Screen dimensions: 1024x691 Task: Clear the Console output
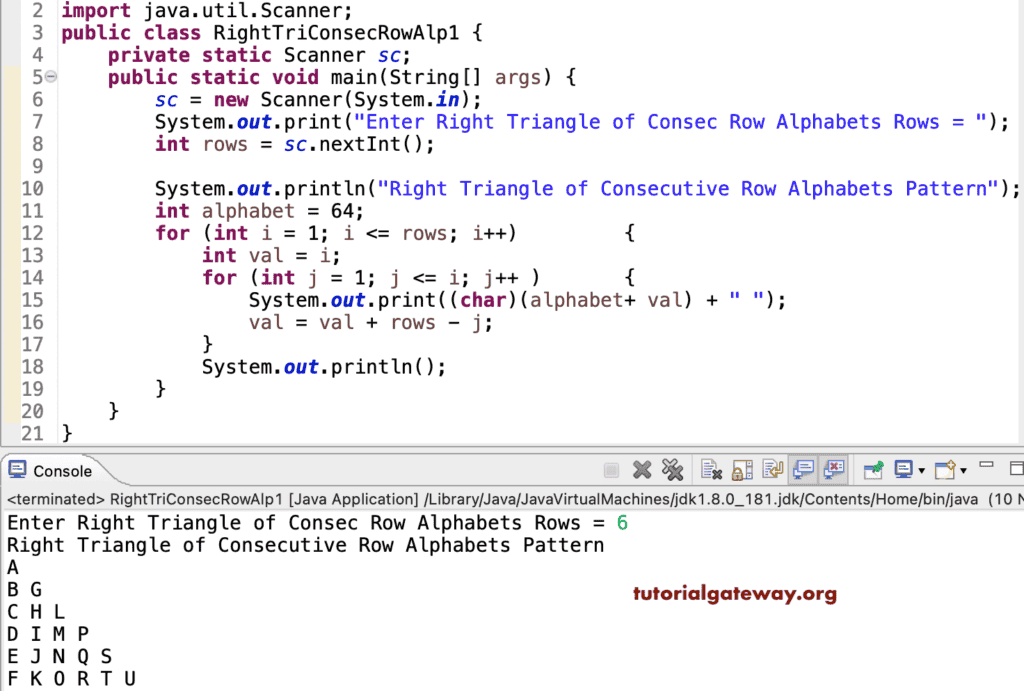(712, 470)
